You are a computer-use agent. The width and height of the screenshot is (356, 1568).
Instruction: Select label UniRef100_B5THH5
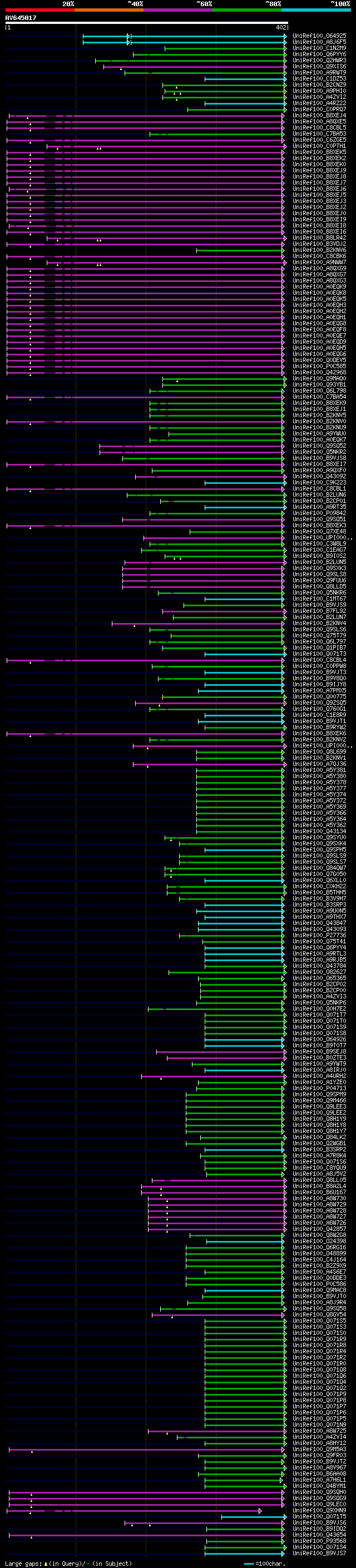pyautogui.click(x=319, y=892)
